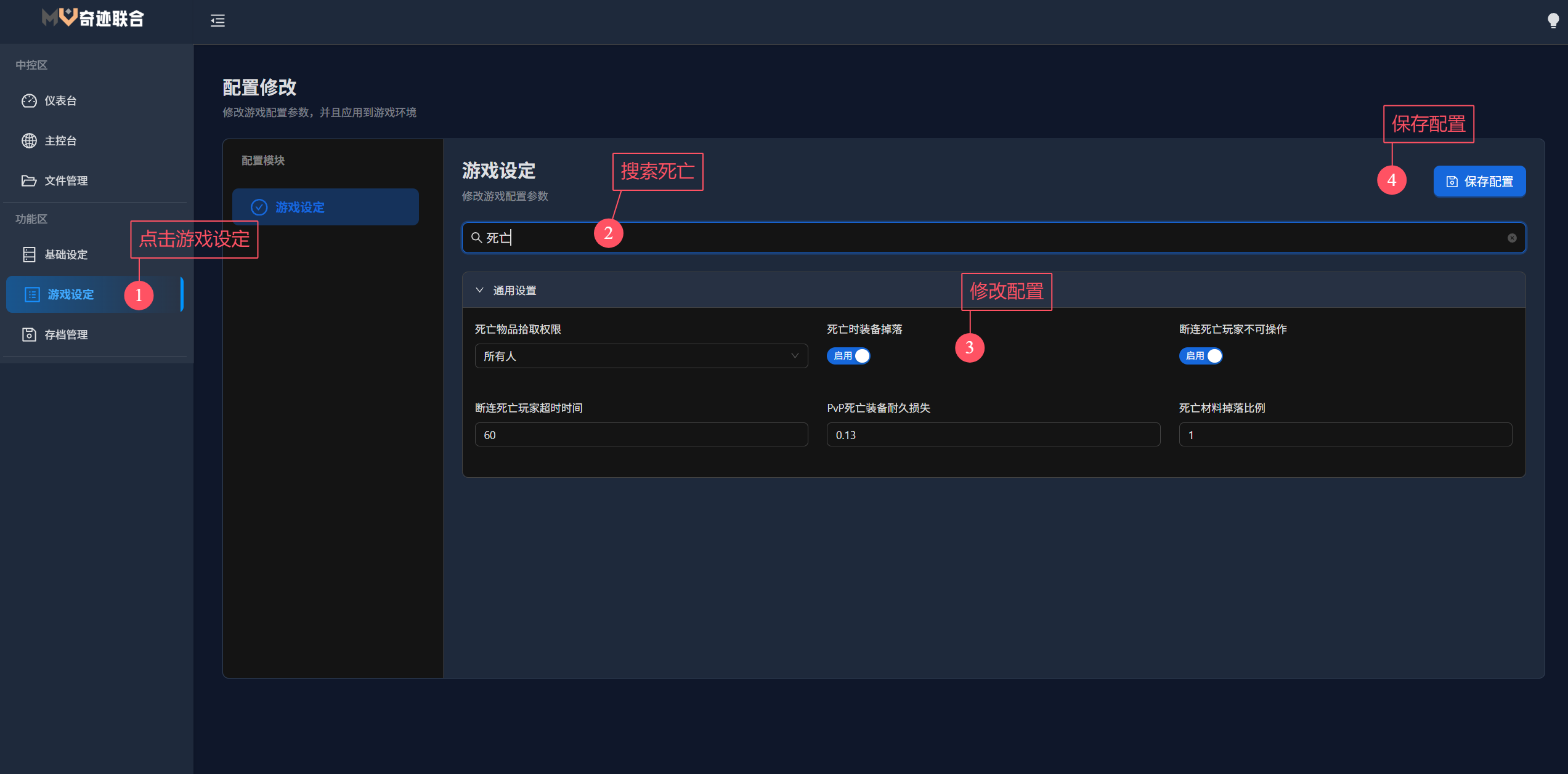Viewport: 1568px width, 774px height.
Task: Toggle 死亡时装备掉落 switch
Action: point(848,356)
